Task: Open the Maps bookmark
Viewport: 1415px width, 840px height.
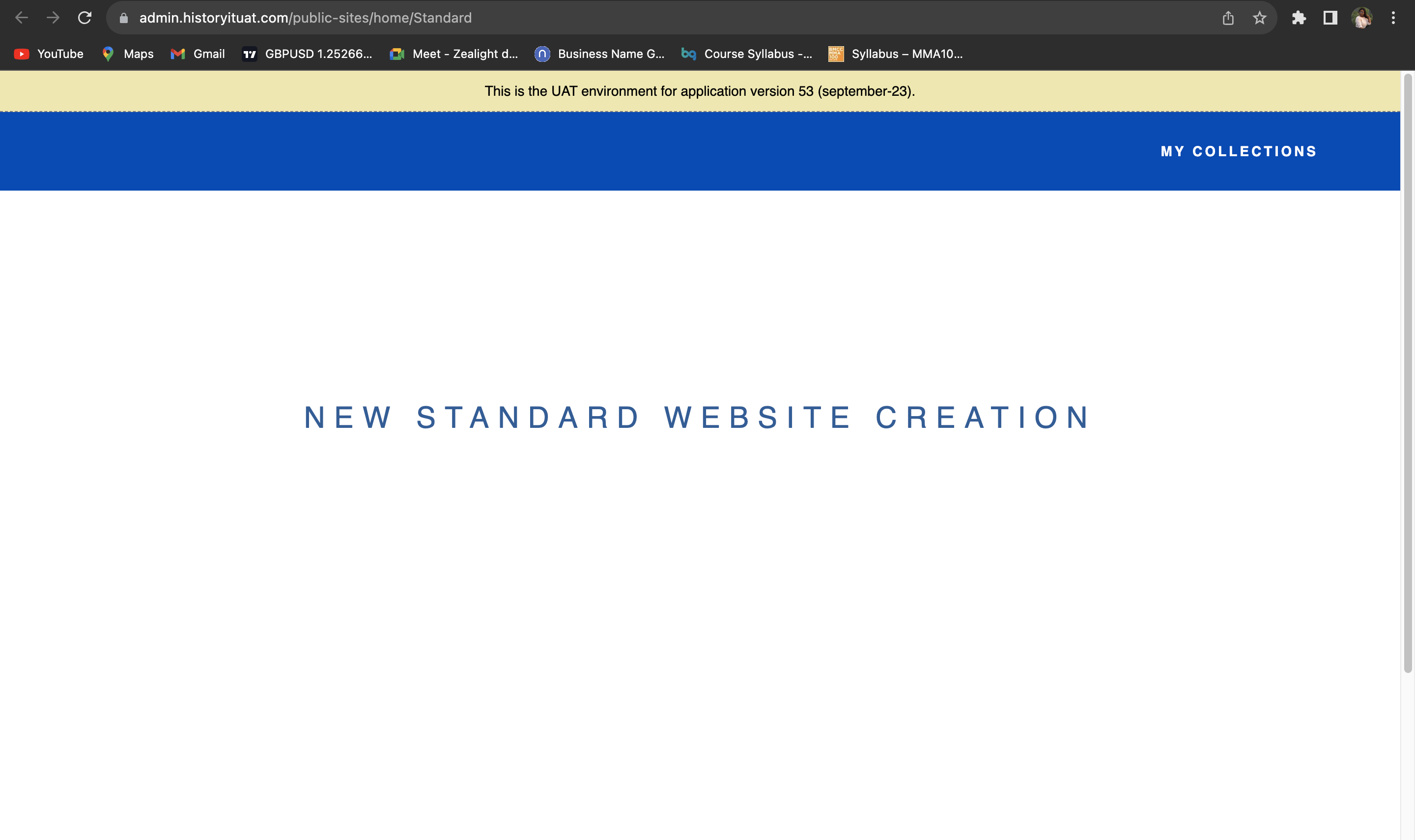Action: coord(128,54)
